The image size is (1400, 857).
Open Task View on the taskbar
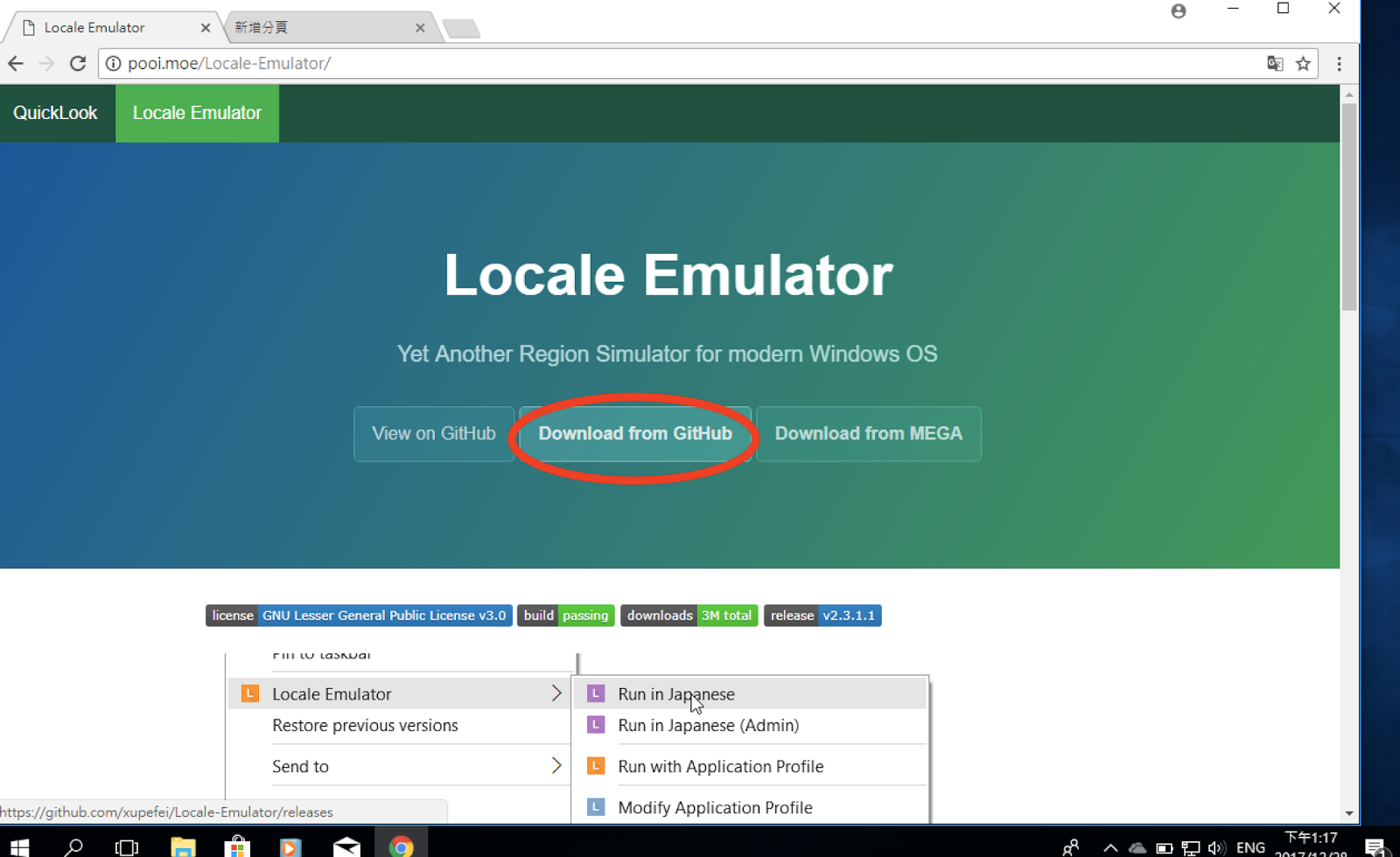[127, 846]
